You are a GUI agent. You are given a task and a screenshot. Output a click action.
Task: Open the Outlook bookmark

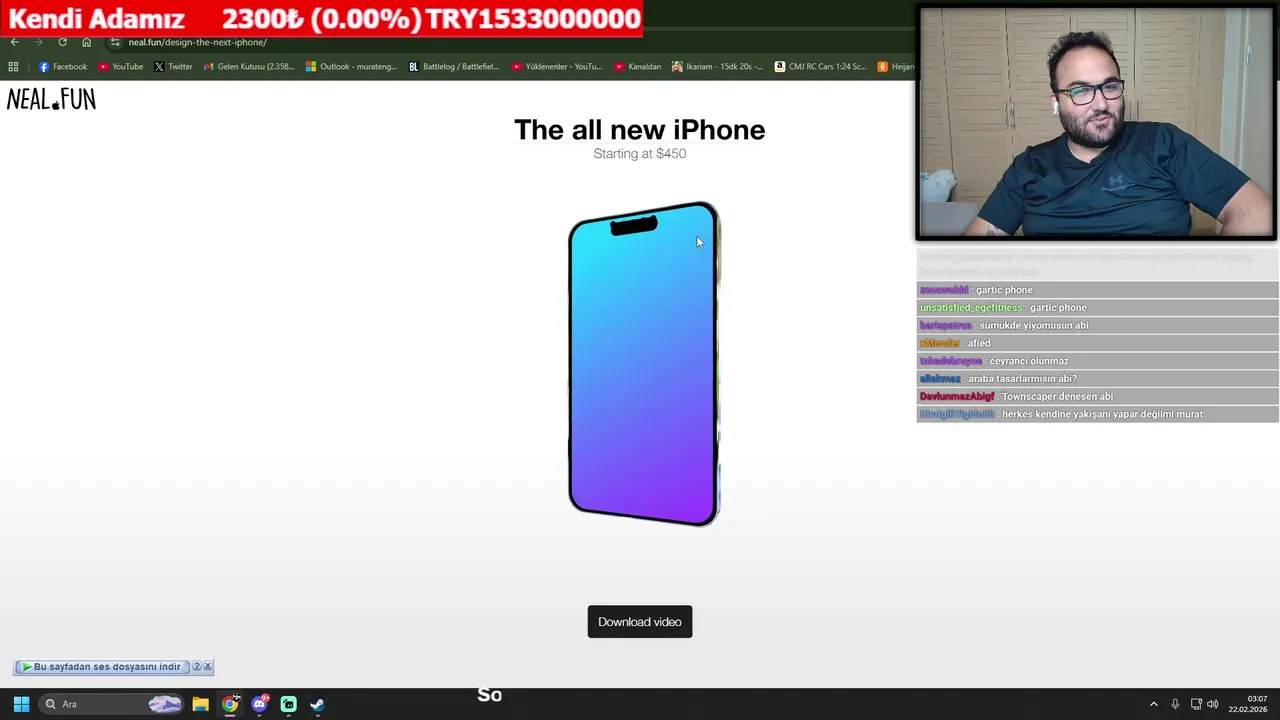[x=351, y=67]
